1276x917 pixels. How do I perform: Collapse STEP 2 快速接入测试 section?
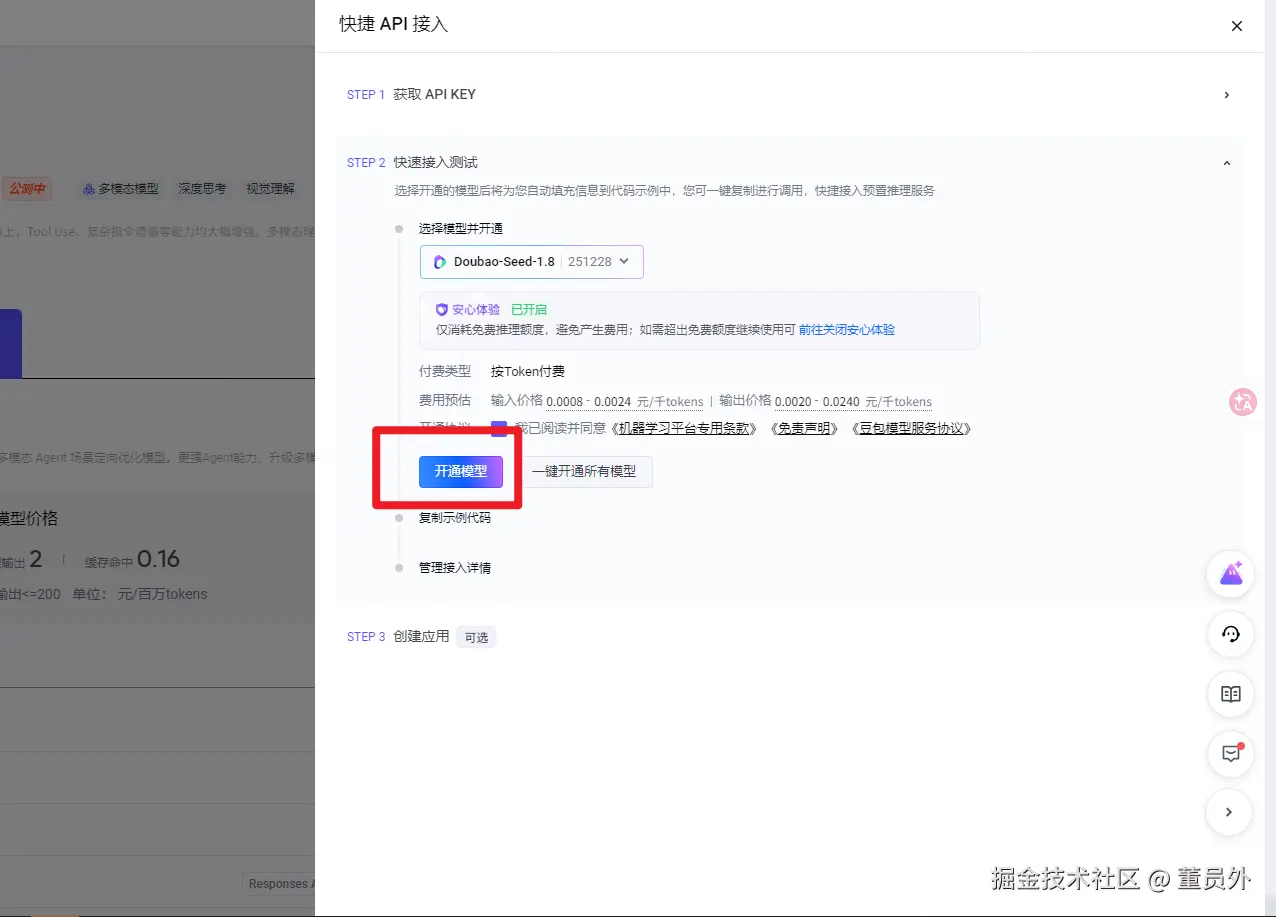(1227, 163)
